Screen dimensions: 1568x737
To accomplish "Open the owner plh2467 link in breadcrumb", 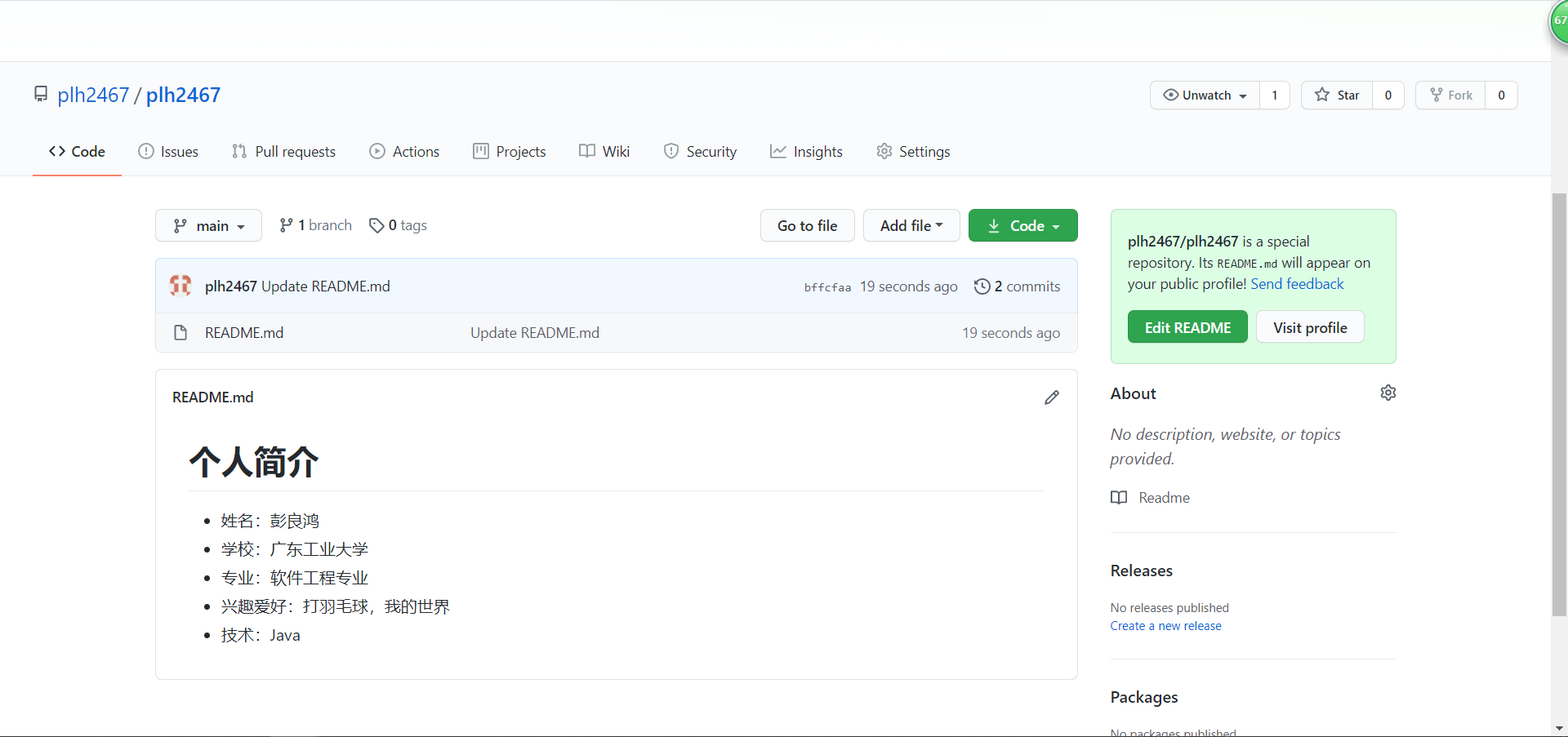I will click(93, 95).
